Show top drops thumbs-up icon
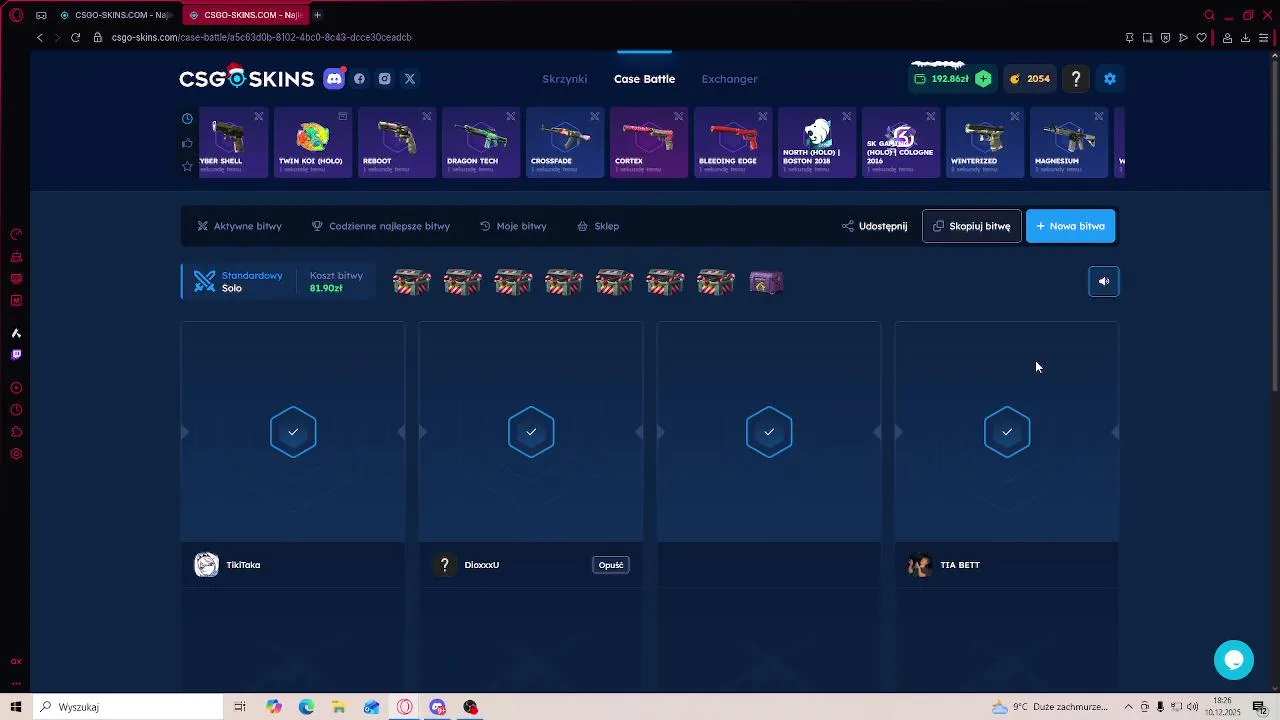 point(187,143)
